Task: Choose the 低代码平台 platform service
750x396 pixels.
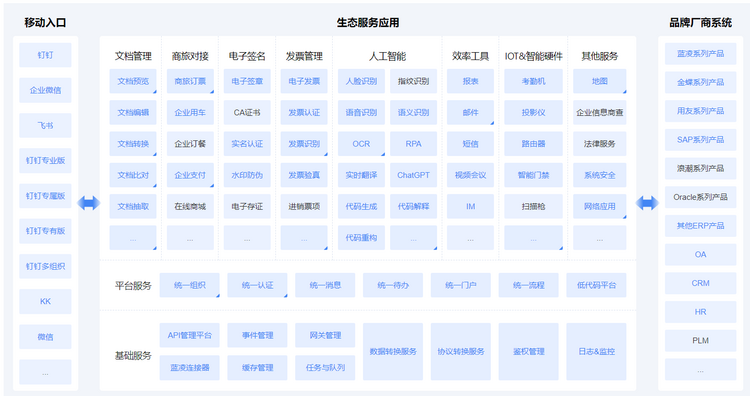Action: pos(596,285)
